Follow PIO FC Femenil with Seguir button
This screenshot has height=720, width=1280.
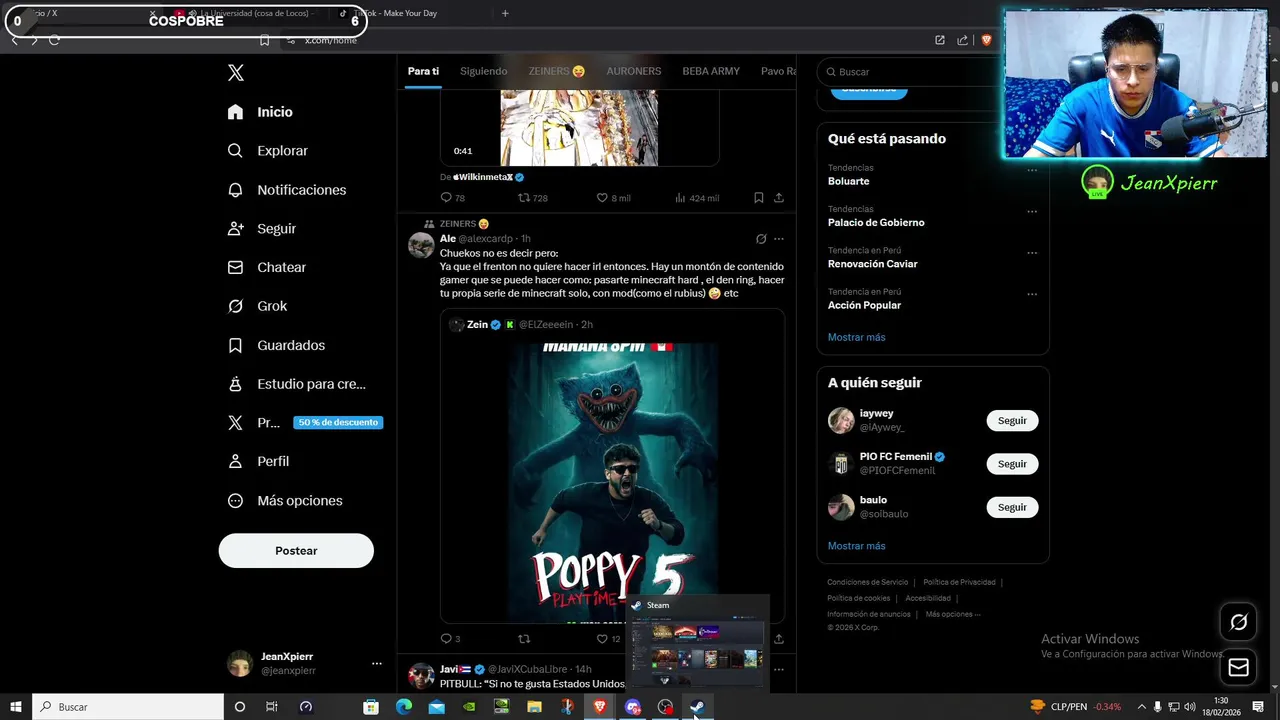click(x=1012, y=464)
